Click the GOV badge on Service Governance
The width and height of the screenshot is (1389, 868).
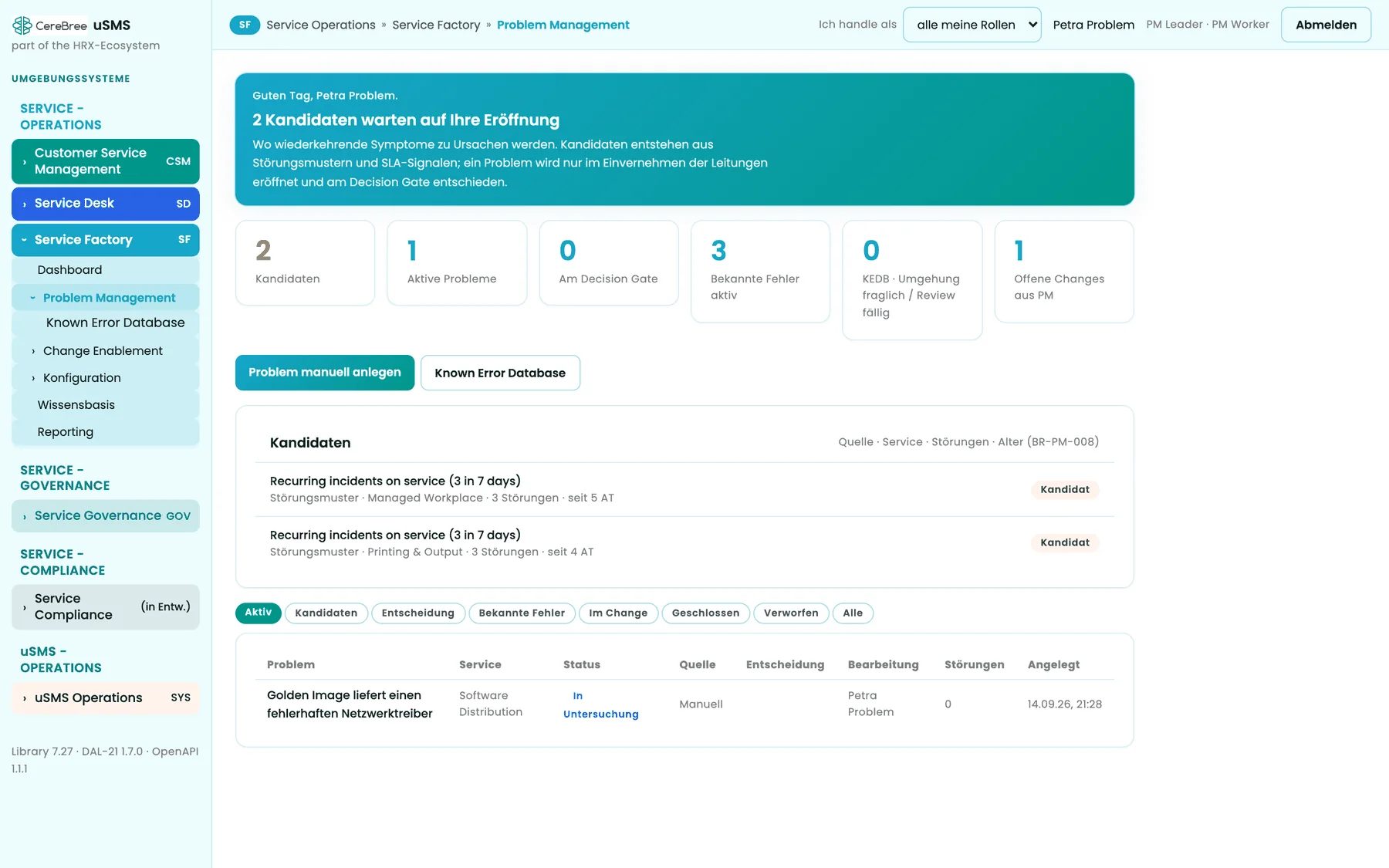coord(178,516)
